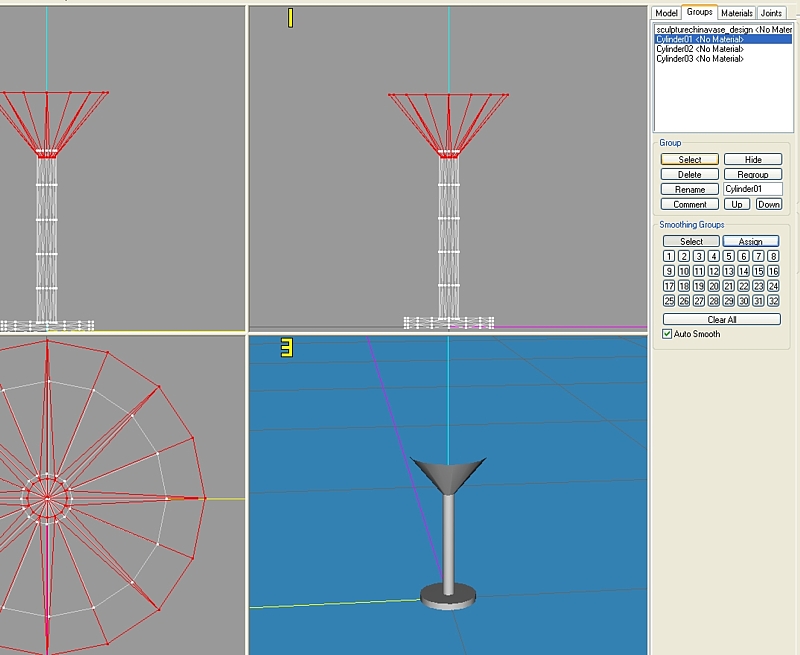Click the group name field containing Cylinder01
800x655 pixels.
(x=753, y=189)
